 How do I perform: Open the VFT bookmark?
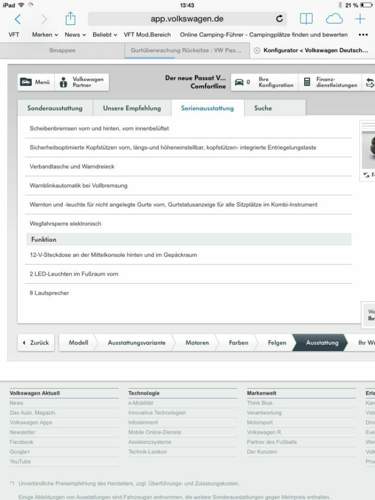point(14,35)
